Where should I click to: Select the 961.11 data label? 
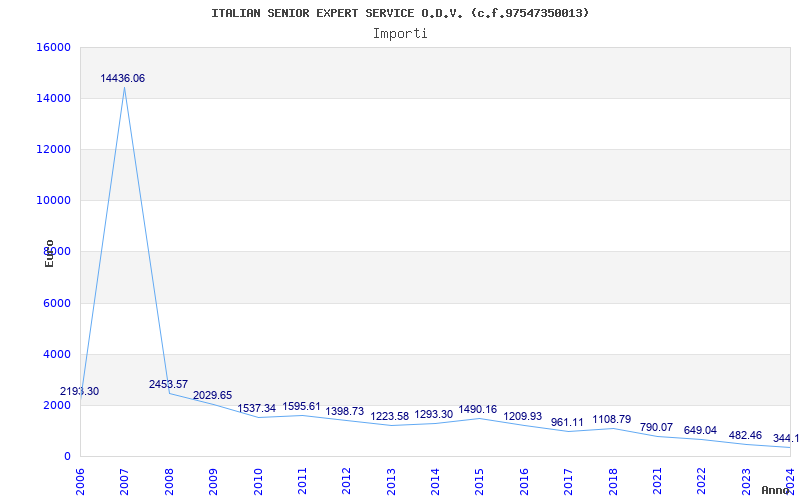[567, 422]
